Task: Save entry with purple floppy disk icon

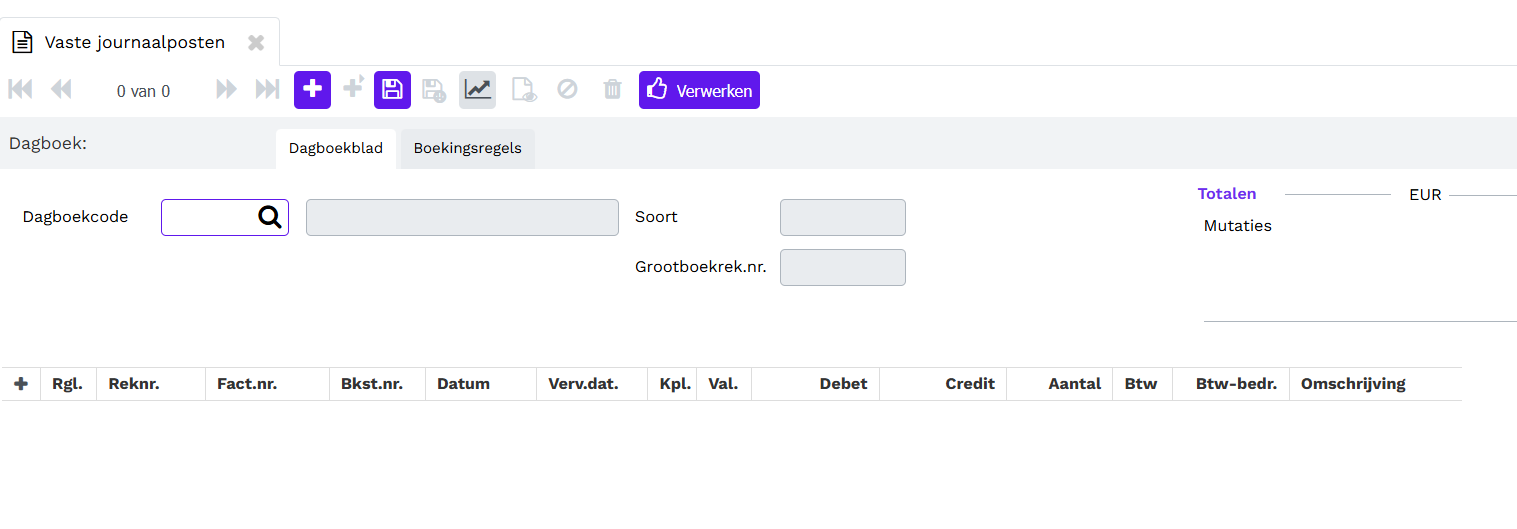Action: pos(392,90)
